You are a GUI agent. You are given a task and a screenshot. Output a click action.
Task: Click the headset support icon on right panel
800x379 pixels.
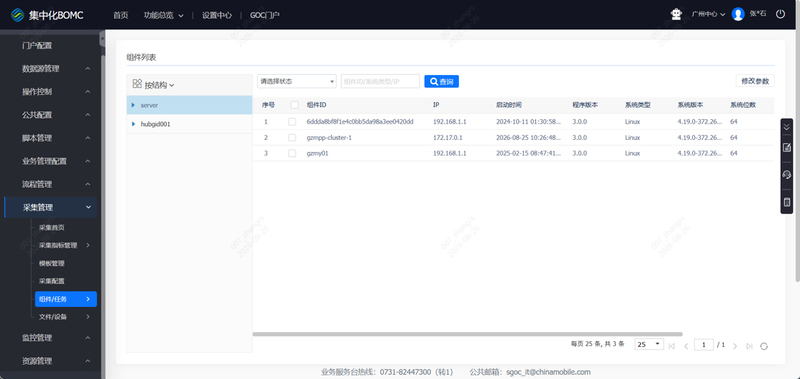coord(787,175)
